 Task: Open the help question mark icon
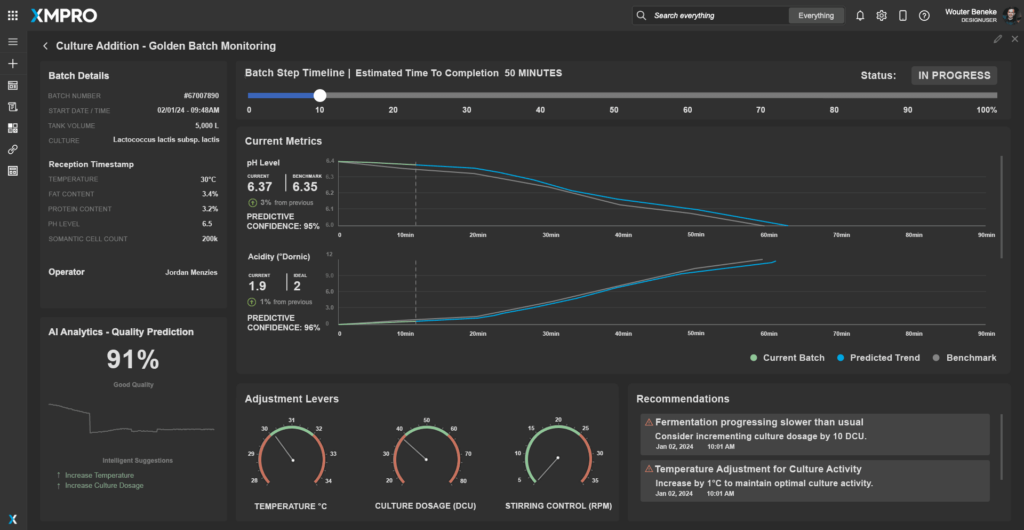(924, 16)
